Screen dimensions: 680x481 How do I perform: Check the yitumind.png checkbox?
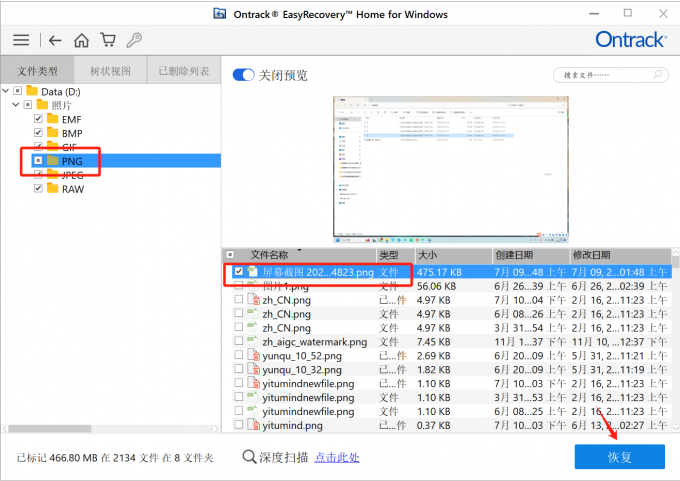pos(239,424)
